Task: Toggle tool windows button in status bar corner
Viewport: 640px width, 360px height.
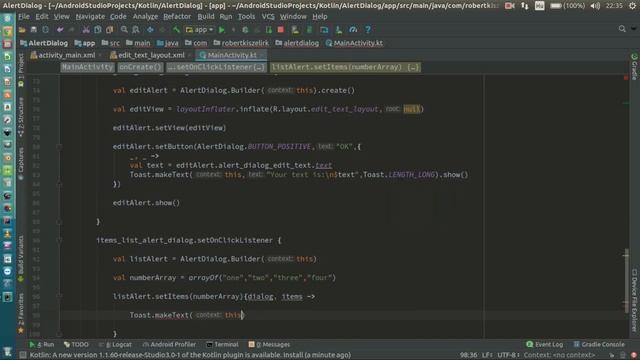Action: pos(23,355)
